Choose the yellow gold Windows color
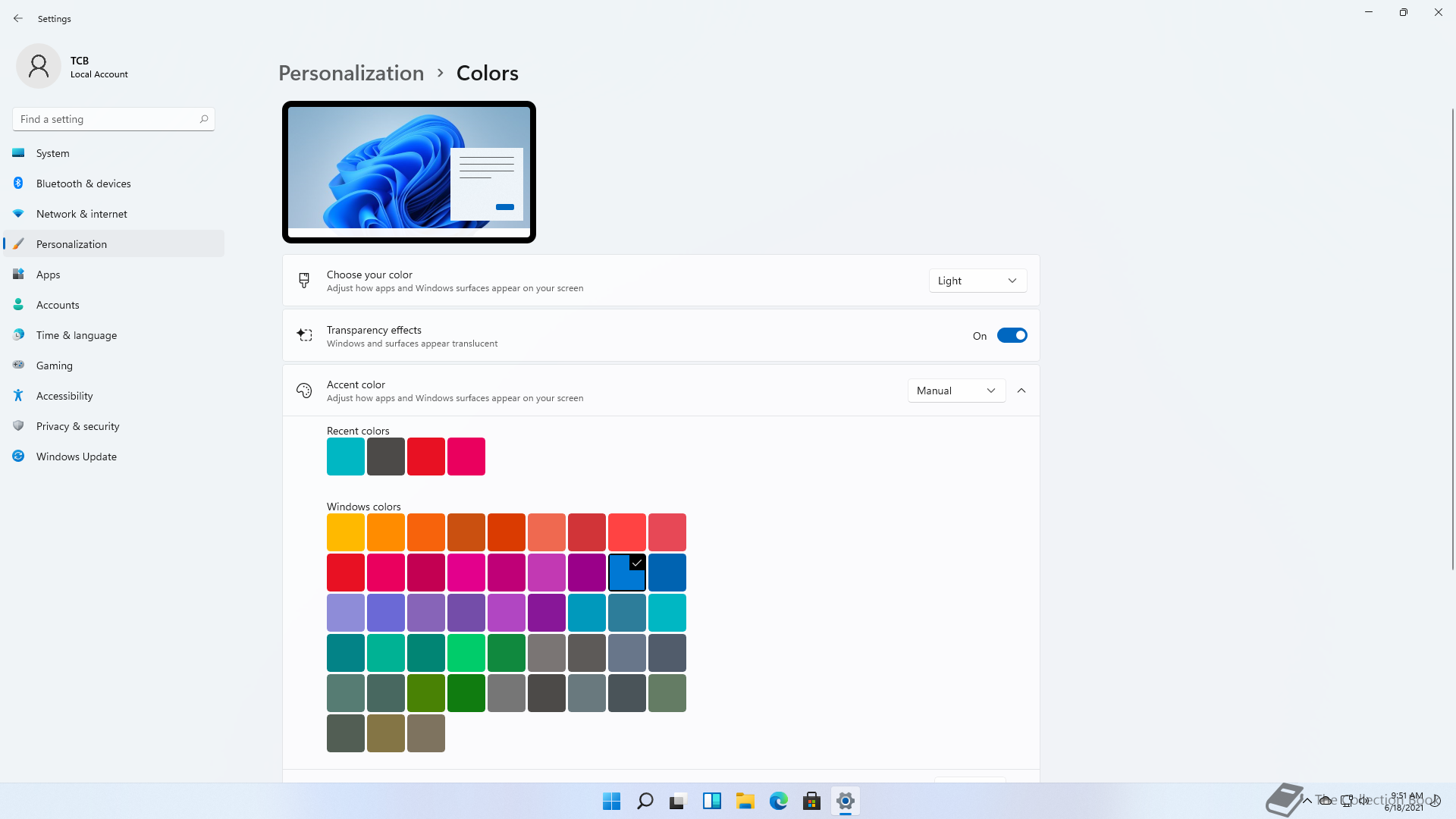 coord(346,532)
